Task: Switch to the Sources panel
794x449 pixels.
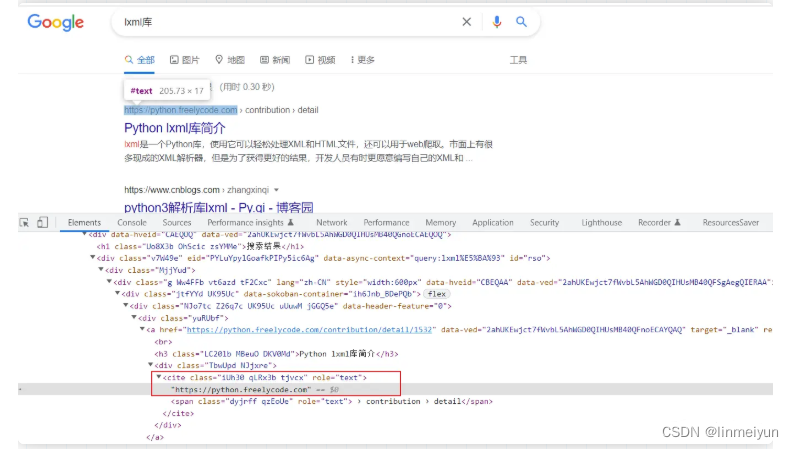Action: (177, 223)
